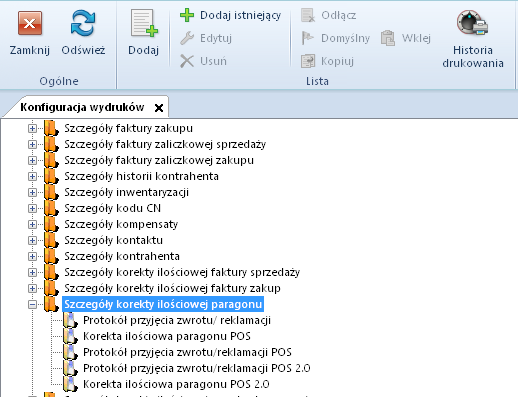The image size is (518, 397).
Task: Select Szczegóły korekty ilościowej paragonu row
Action: [163, 304]
